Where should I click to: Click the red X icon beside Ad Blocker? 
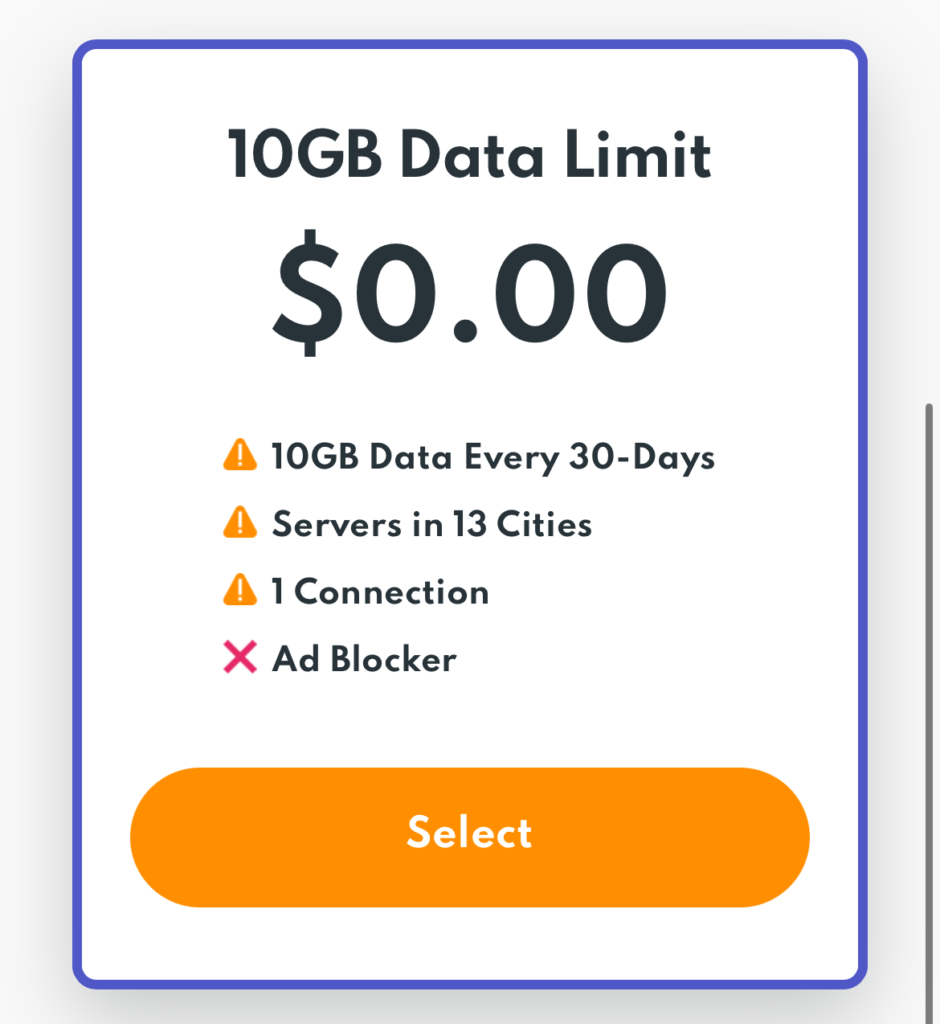tap(240, 658)
